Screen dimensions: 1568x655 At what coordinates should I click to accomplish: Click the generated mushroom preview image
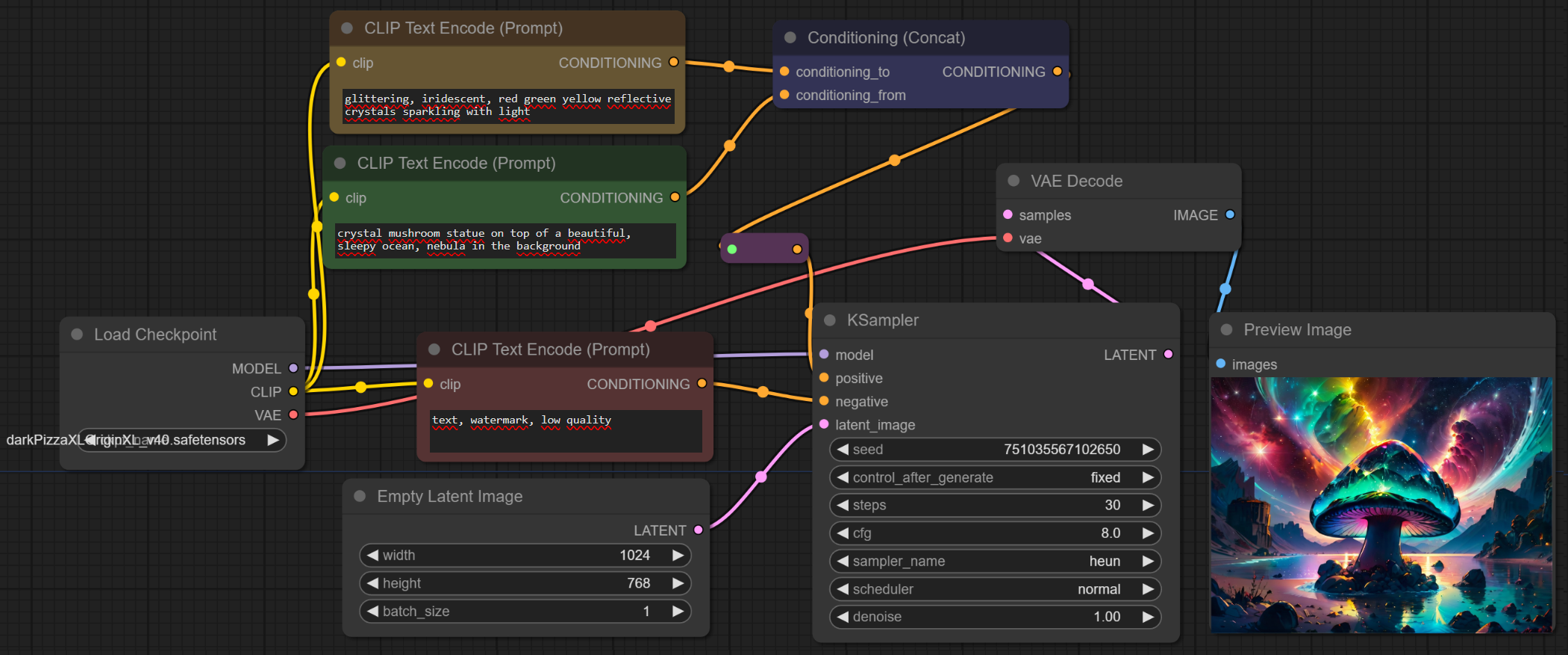pyautogui.click(x=1381, y=505)
